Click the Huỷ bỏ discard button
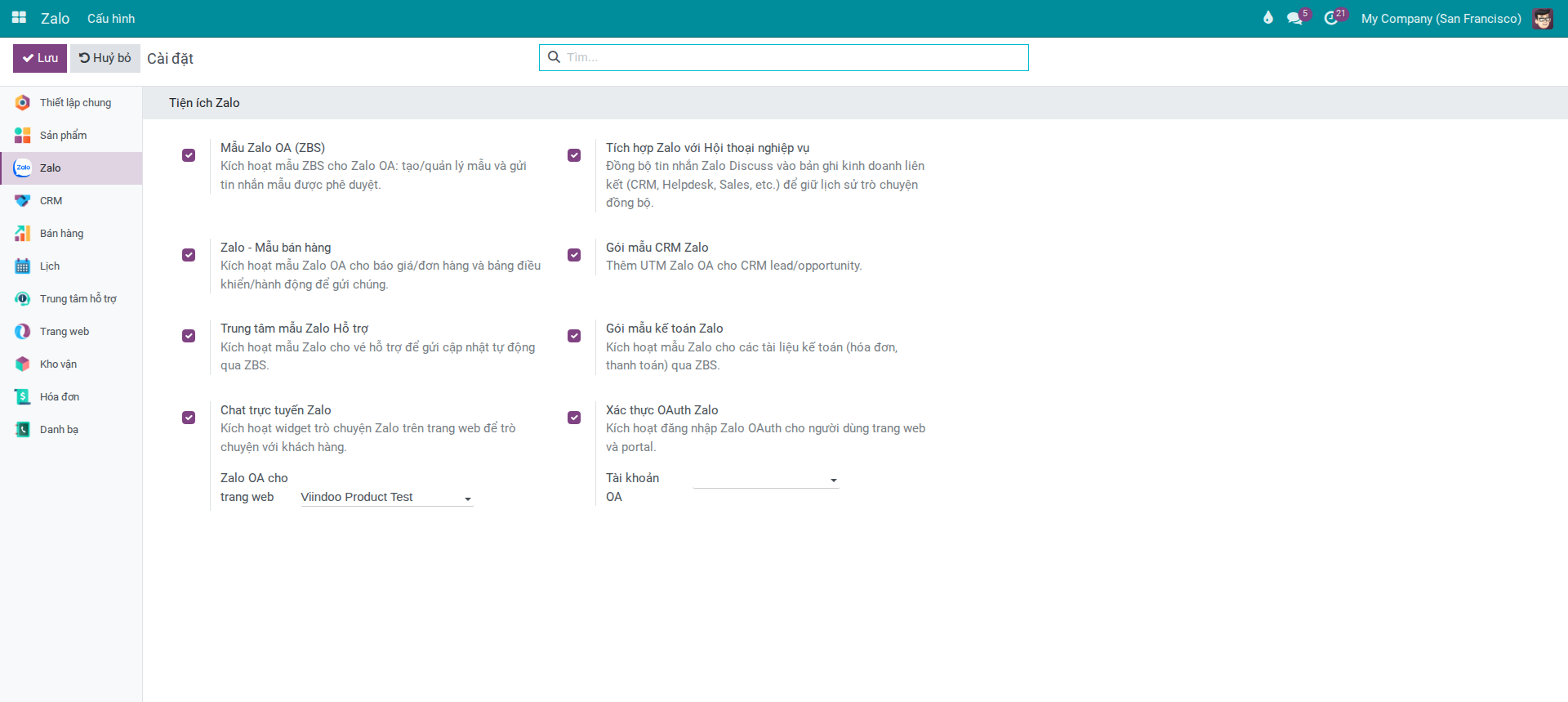The height and width of the screenshot is (702, 1568). point(105,58)
